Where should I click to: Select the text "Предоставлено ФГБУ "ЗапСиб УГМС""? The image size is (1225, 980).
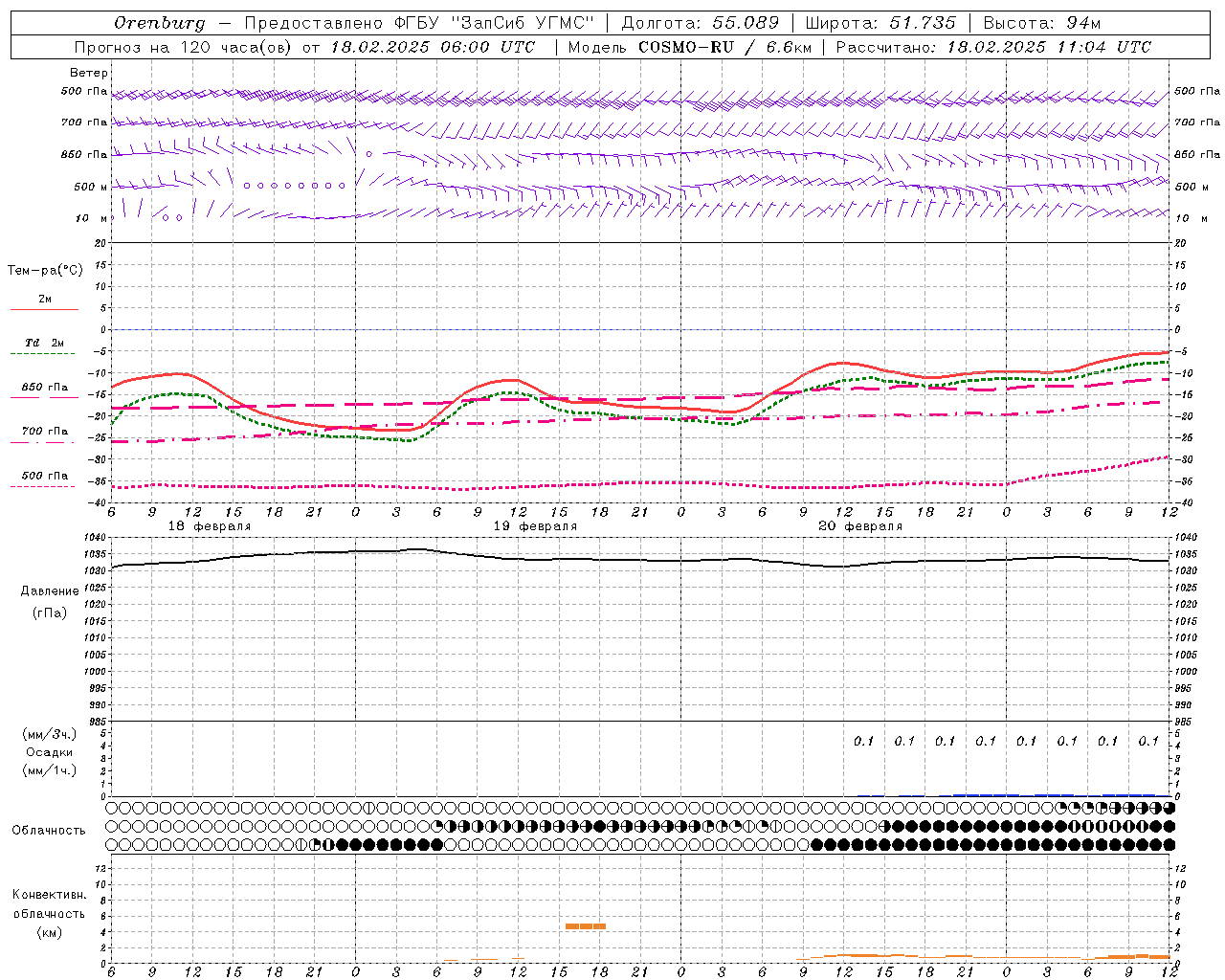[x=420, y=23]
